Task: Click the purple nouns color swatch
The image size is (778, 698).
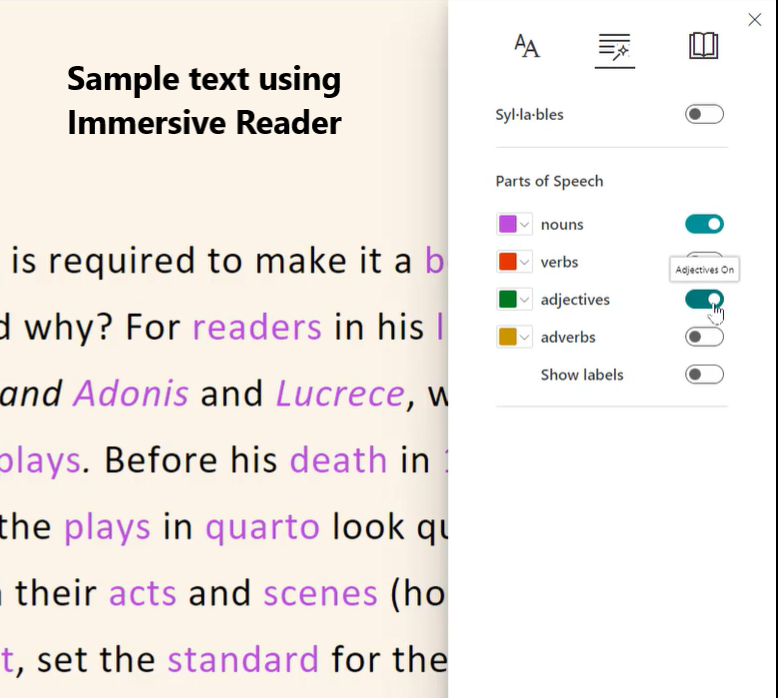Action: point(508,224)
